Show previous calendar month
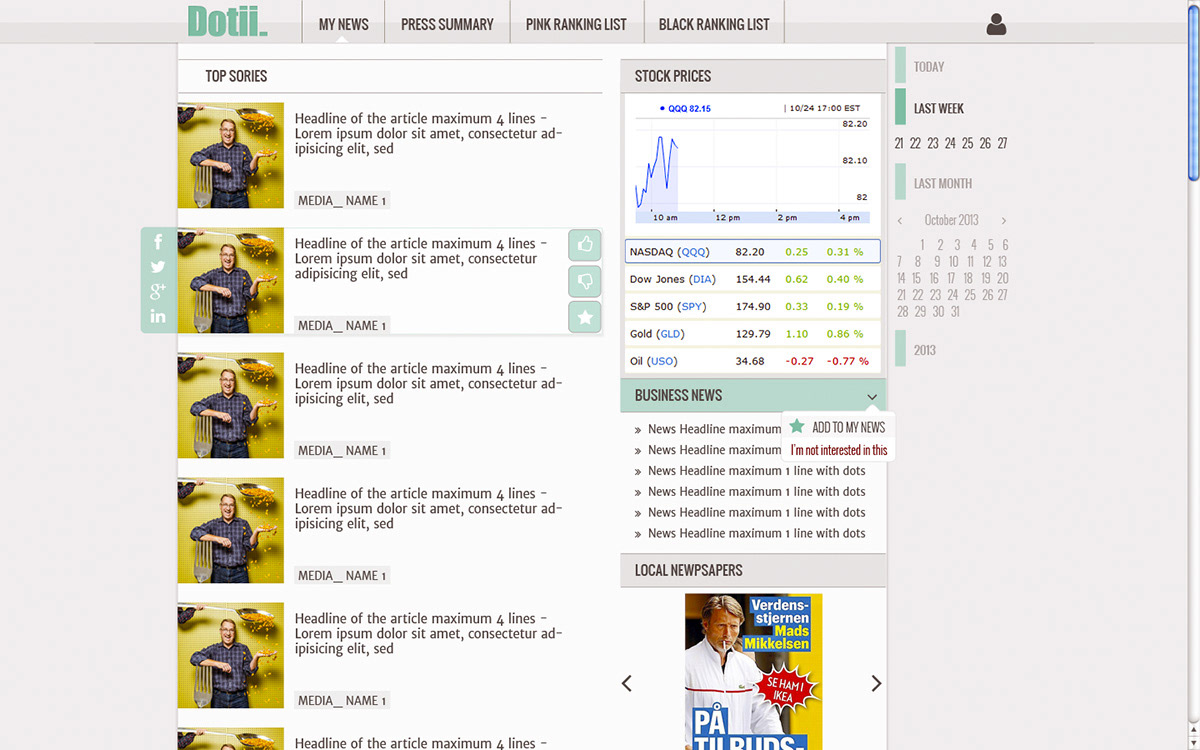 900,220
